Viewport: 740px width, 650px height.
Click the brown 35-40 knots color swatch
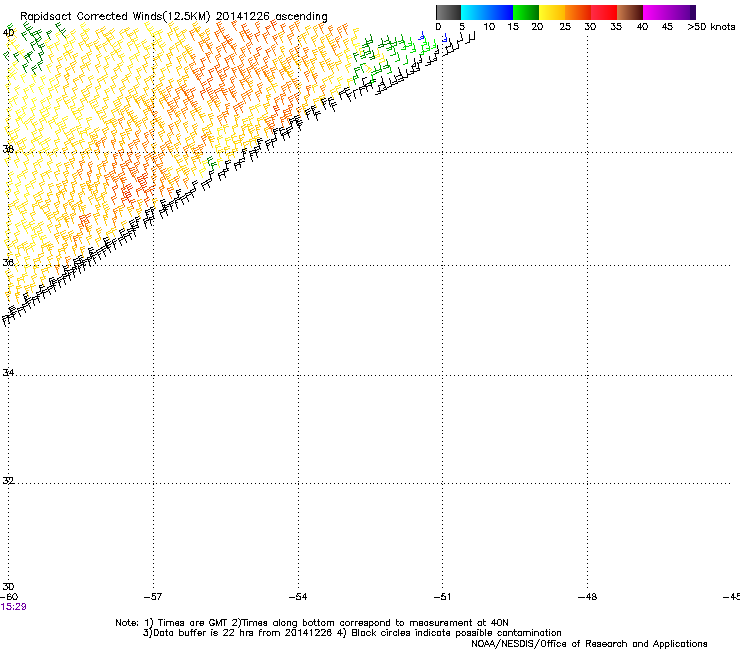pos(630,12)
